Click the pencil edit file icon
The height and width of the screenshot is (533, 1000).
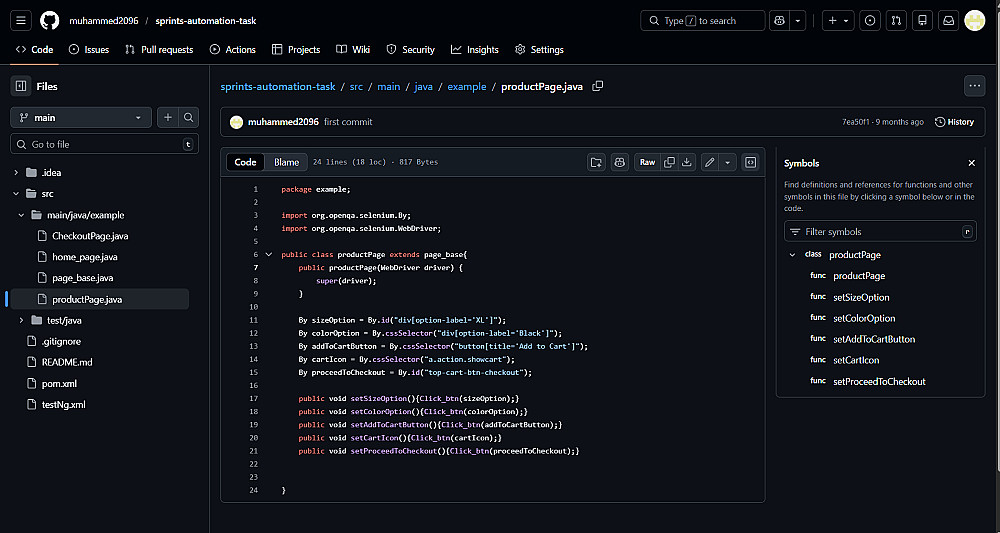tap(709, 162)
